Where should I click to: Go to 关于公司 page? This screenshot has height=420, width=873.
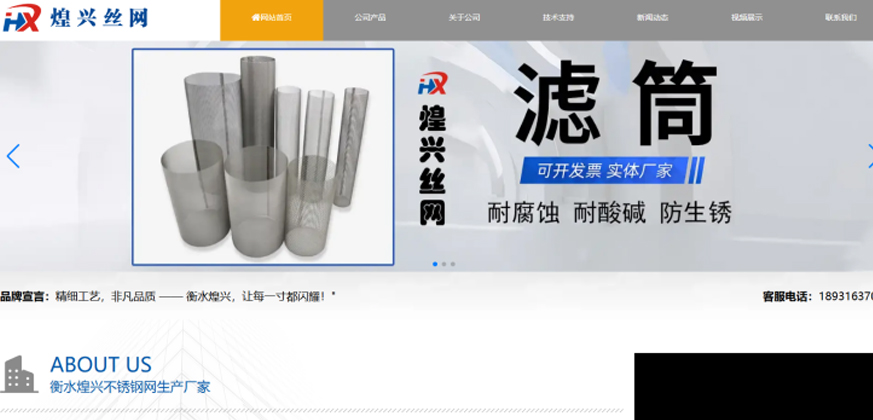(x=464, y=18)
